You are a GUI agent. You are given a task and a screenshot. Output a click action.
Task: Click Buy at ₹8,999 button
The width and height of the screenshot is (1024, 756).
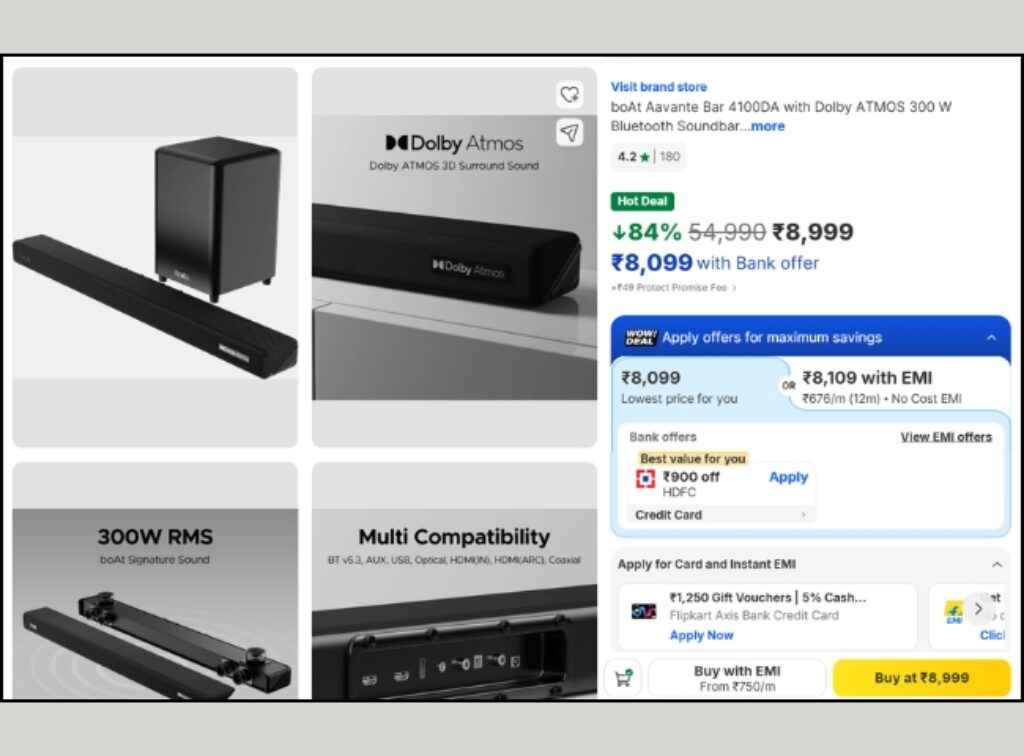point(921,678)
